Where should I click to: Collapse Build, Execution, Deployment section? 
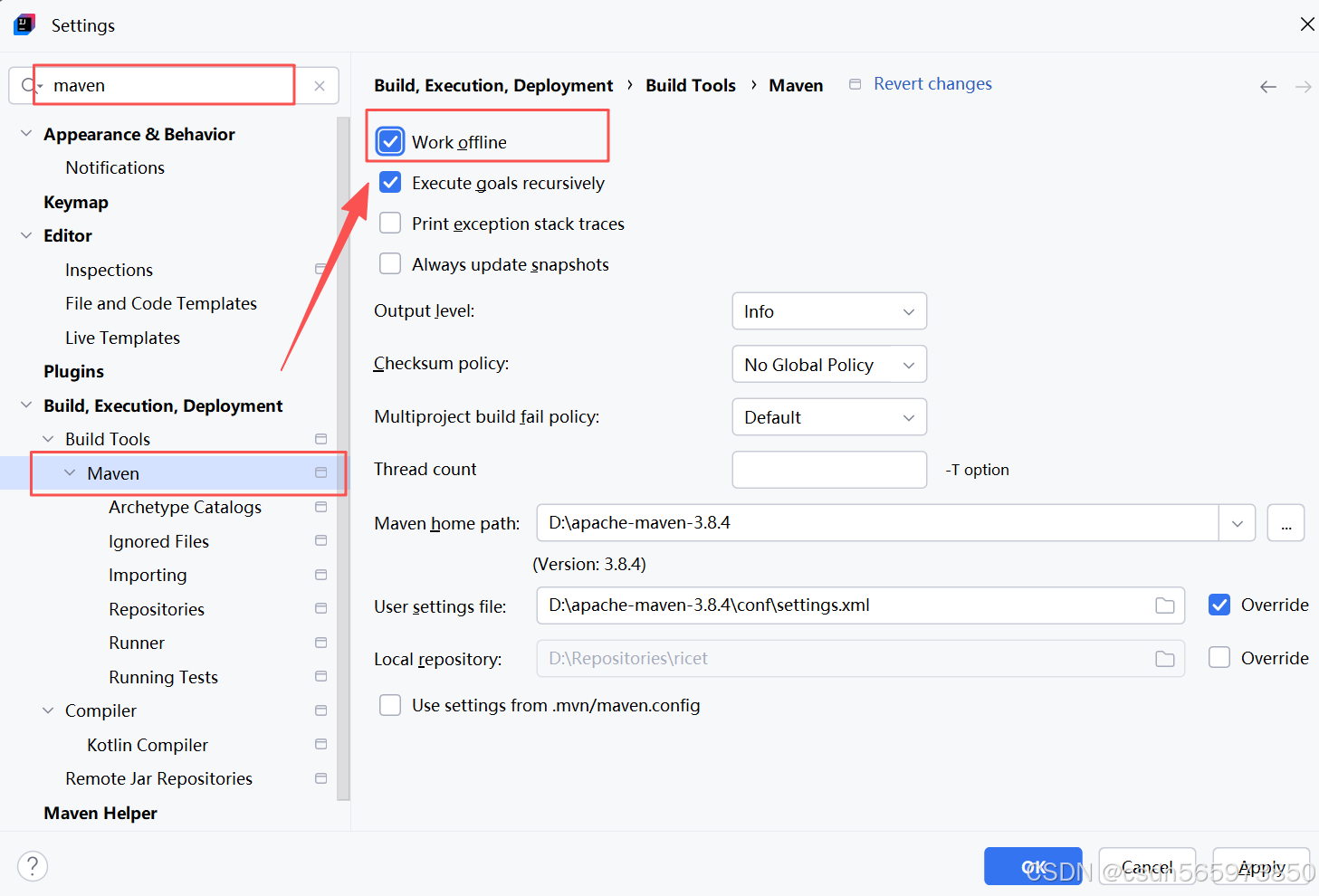click(x=26, y=405)
